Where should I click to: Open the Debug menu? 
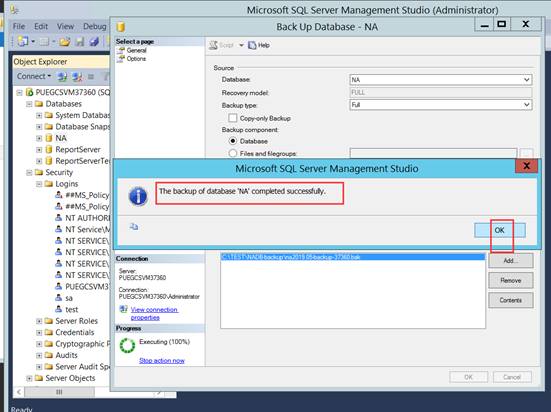click(x=95, y=26)
